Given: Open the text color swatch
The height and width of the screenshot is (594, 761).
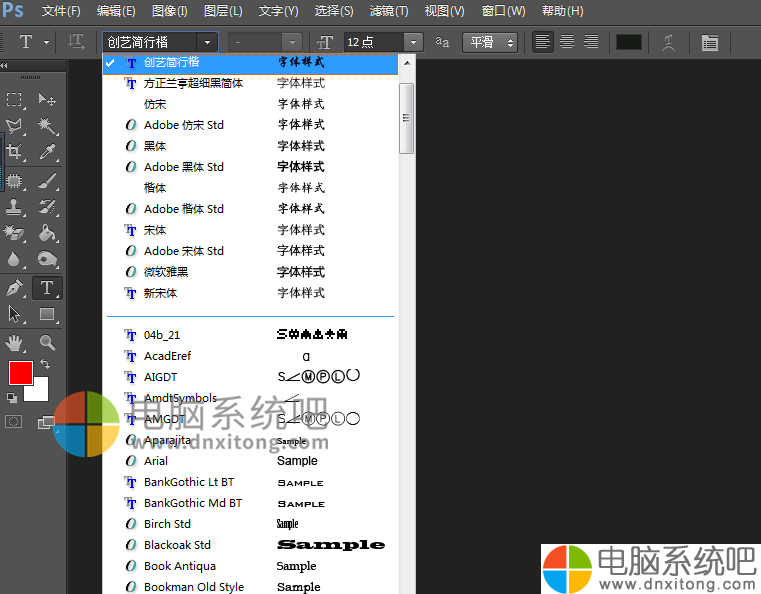Looking at the screenshot, I should click(x=629, y=42).
